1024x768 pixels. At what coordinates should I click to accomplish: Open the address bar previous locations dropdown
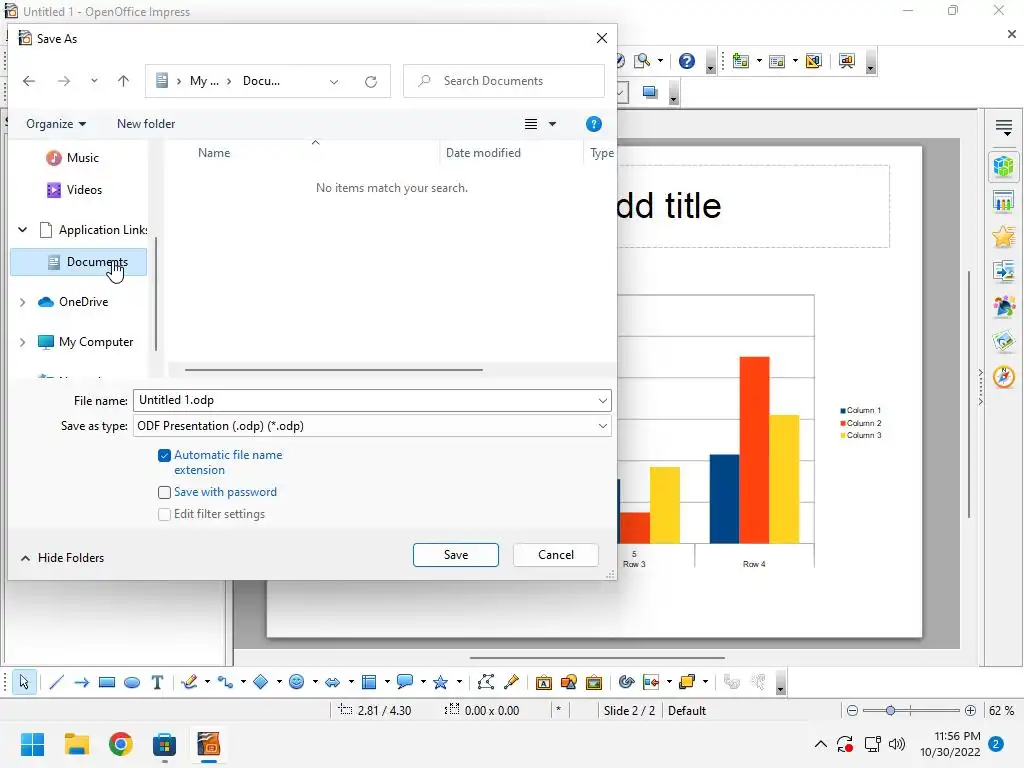334,82
